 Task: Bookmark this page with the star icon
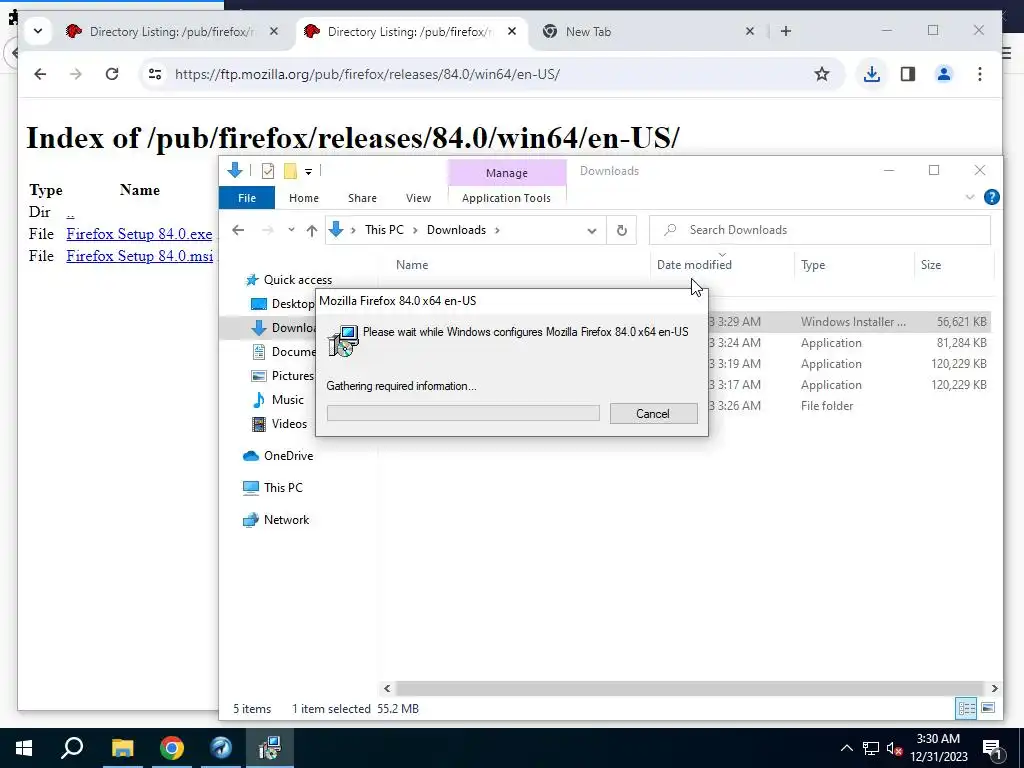[x=822, y=74]
